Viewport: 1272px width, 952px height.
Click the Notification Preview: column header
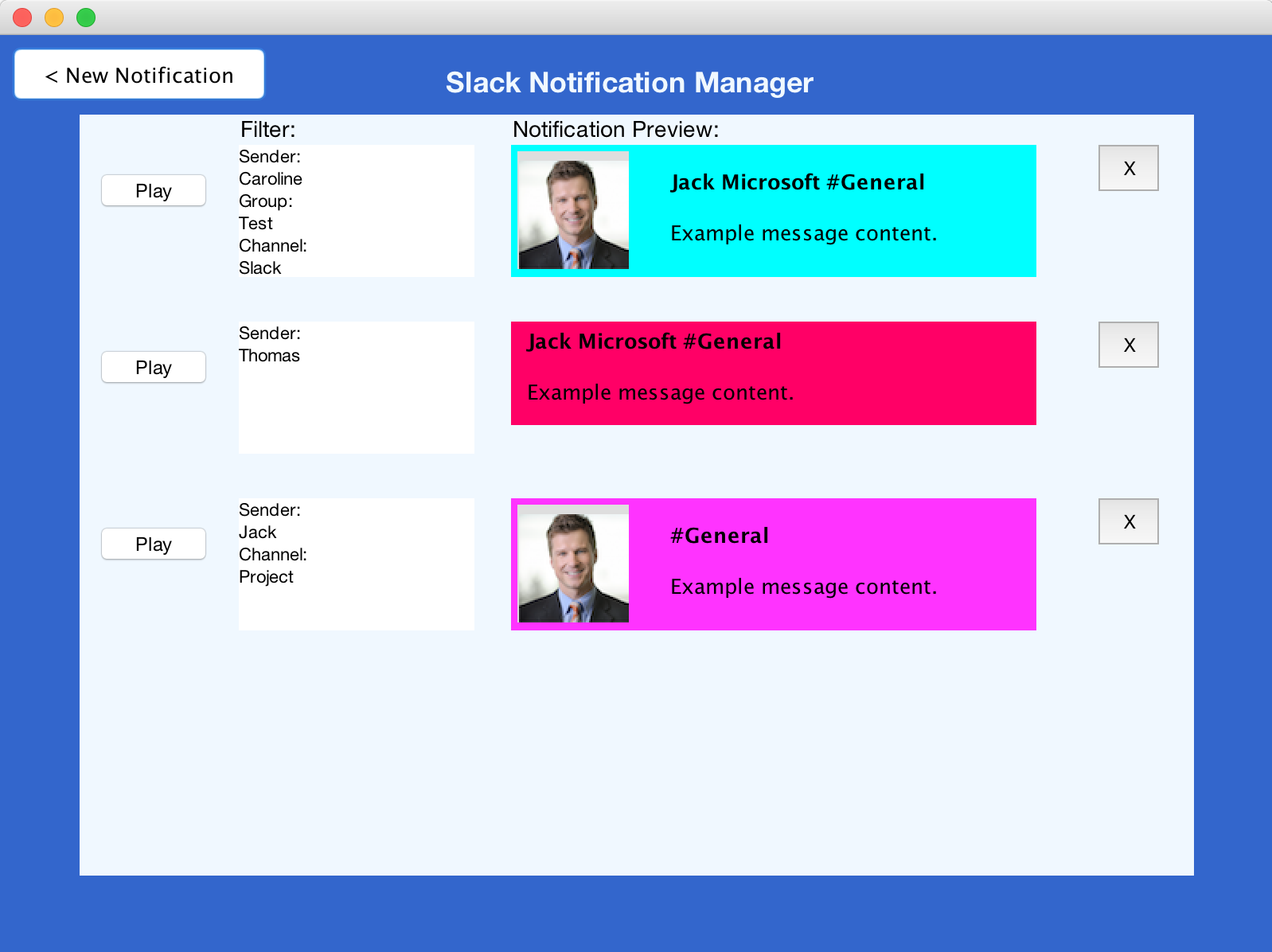tap(615, 130)
